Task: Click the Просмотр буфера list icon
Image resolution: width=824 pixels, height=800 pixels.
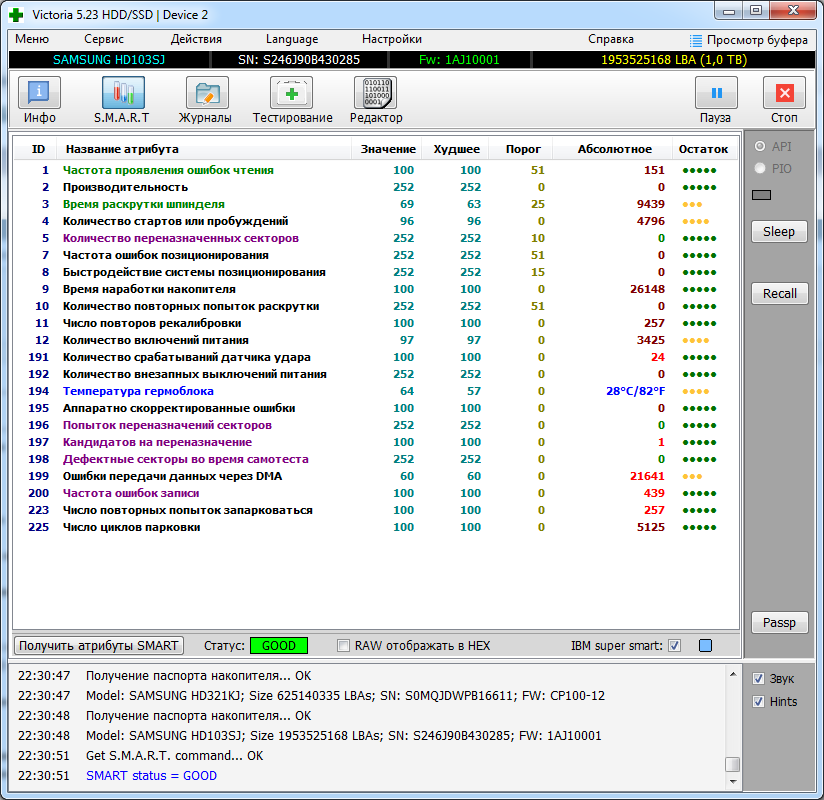Action: [696, 40]
